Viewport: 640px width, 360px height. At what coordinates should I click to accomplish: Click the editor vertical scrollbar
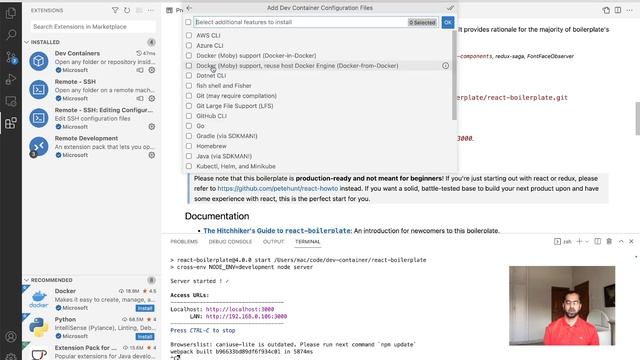click(x=638, y=118)
